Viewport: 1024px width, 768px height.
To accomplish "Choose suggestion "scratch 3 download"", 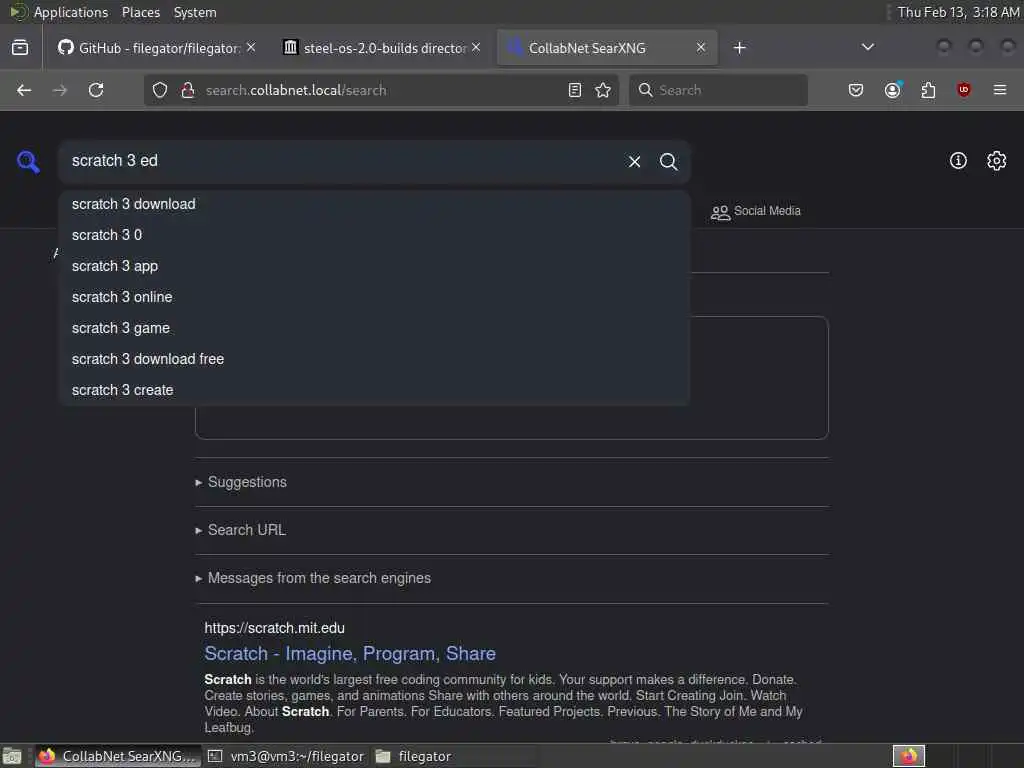I will (374, 204).
